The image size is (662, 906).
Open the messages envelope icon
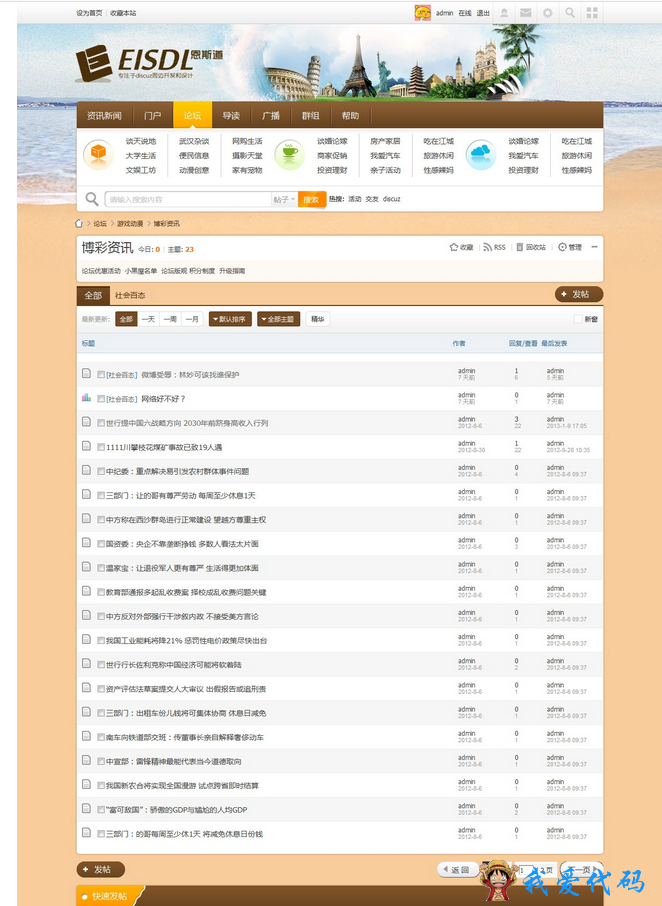pos(526,13)
